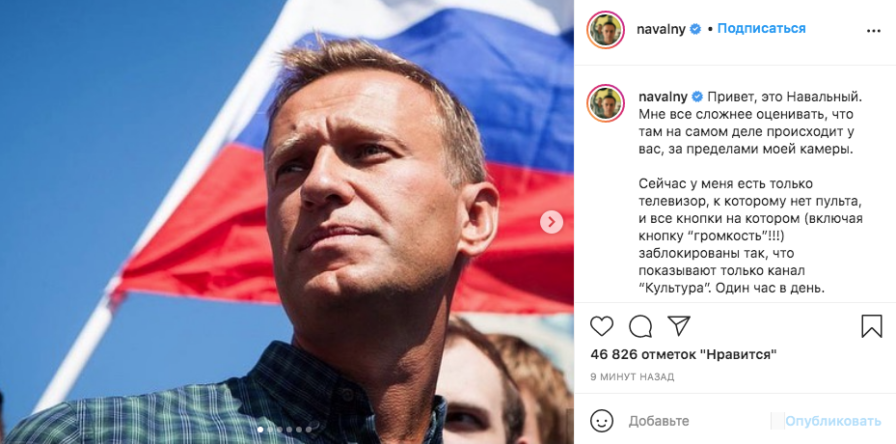896x444 pixels.
Task: Click the navalny avatar beside the caption
Action: pyautogui.click(x=605, y=103)
